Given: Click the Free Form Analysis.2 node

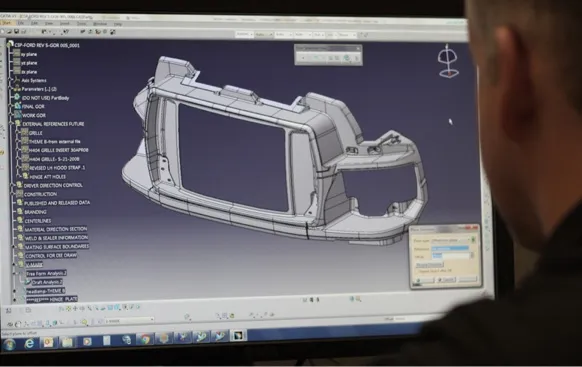Looking at the screenshot, I should [x=46, y=273].
